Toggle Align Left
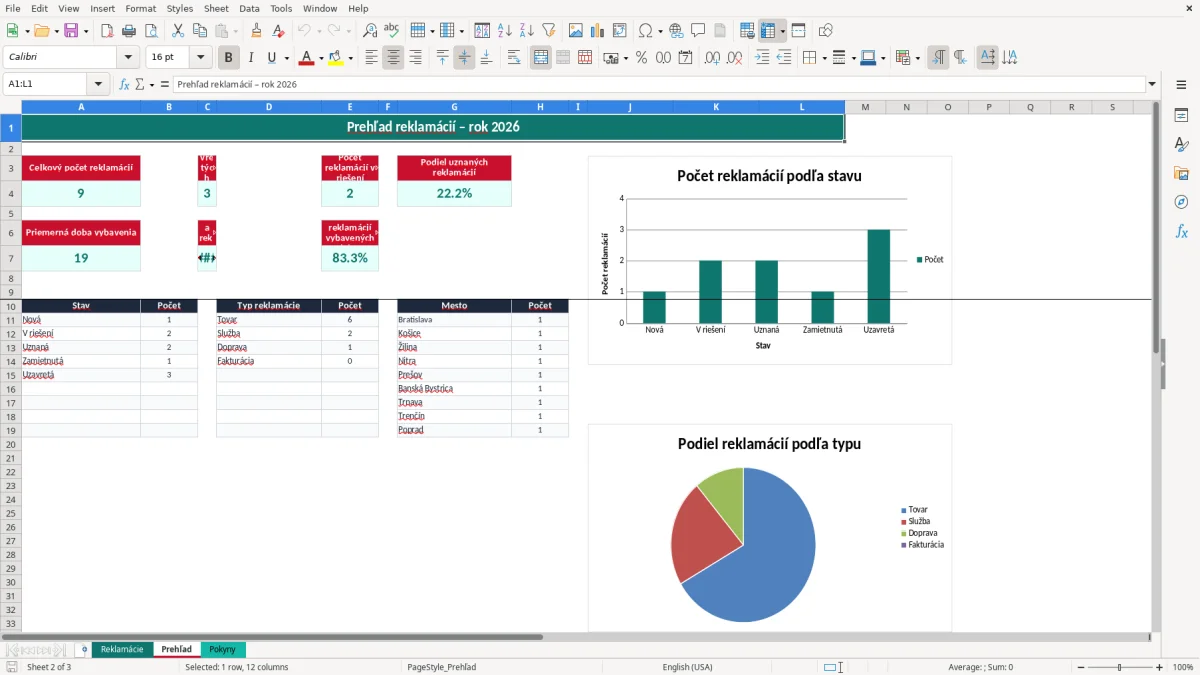 coord(371,58)
